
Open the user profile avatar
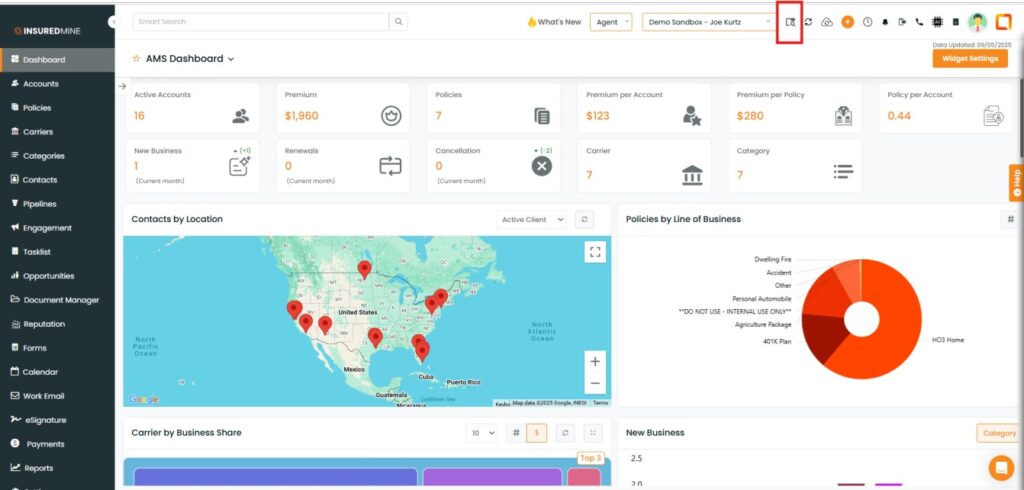coord(978,22)
